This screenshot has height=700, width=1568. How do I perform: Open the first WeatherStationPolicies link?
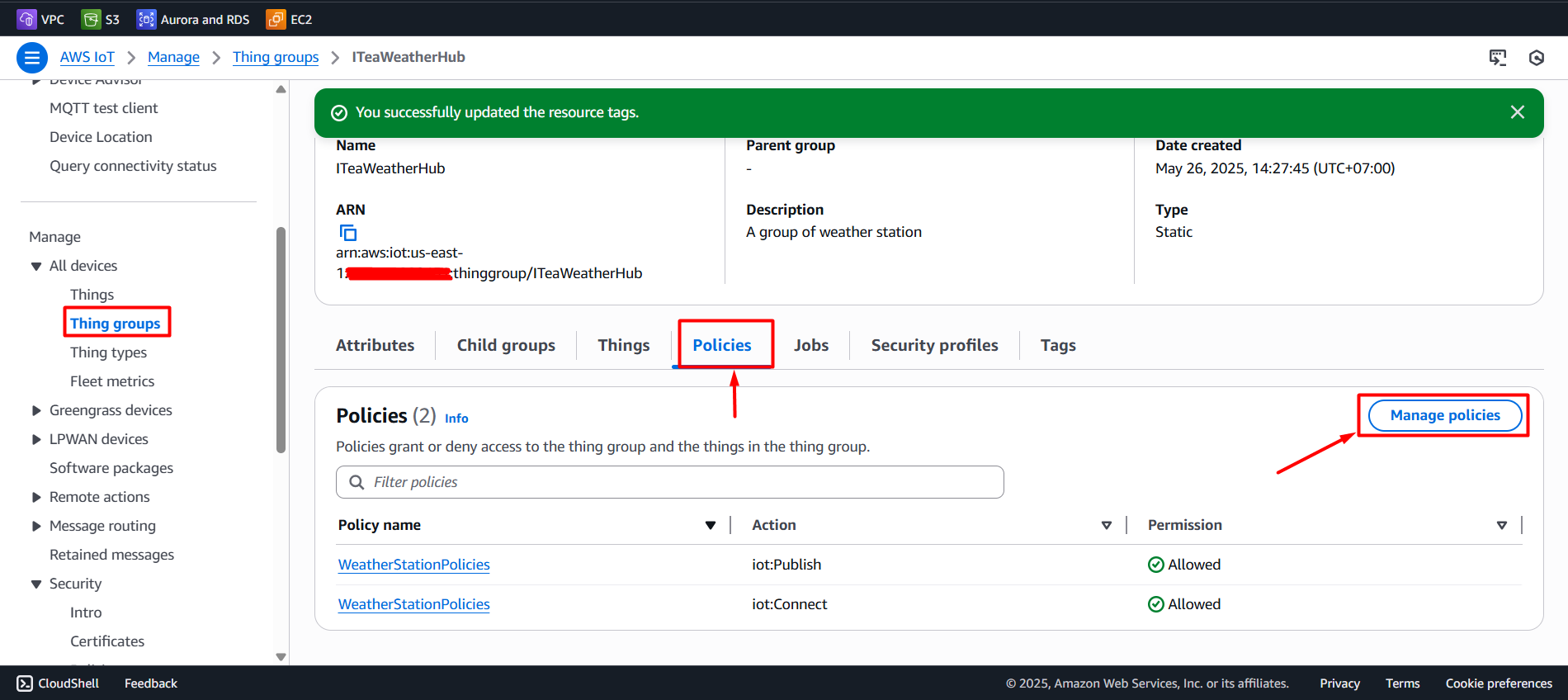pos(413,565)
